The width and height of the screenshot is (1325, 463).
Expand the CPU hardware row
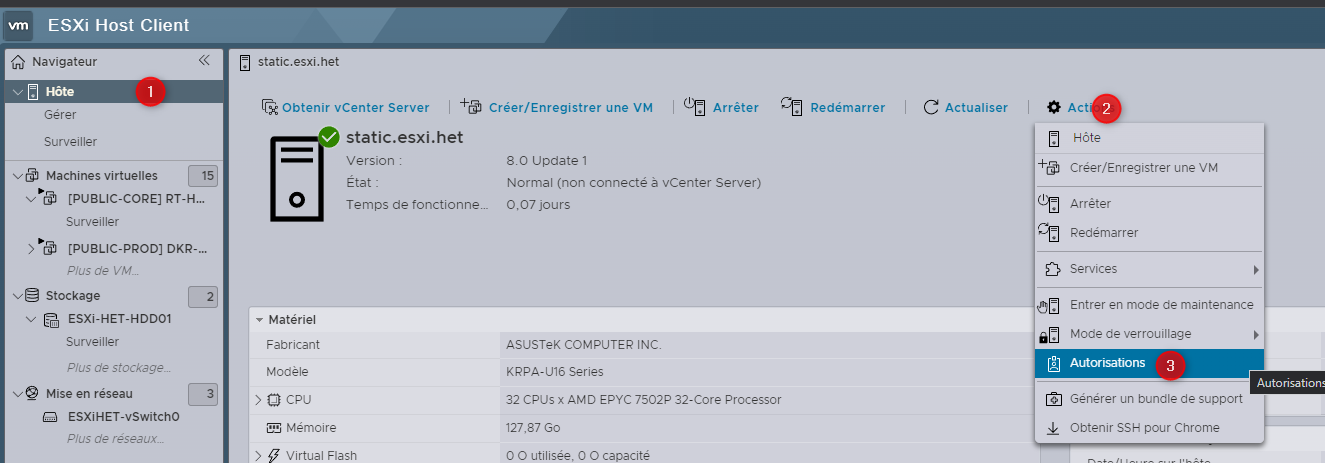(258, 400)
